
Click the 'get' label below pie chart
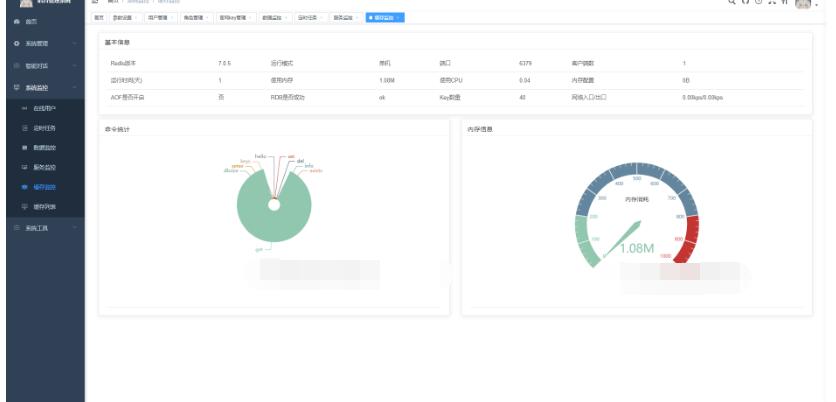[259, 249]
